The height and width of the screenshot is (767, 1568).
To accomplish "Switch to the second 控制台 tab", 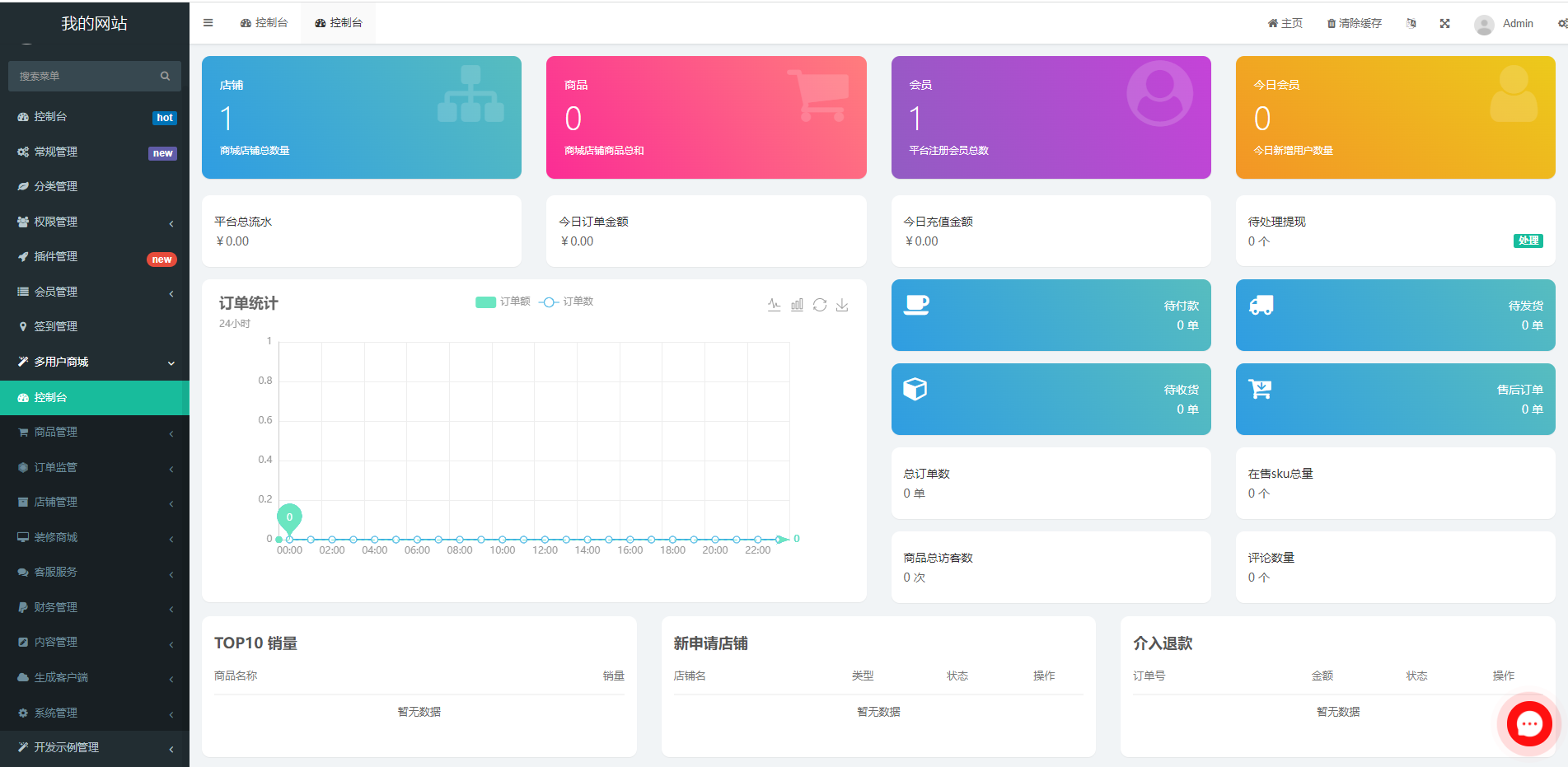I will click(x=338, y=22).
